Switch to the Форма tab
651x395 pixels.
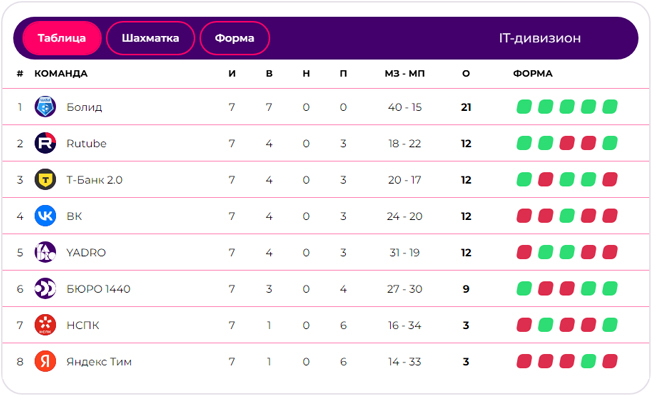[235, 38]
